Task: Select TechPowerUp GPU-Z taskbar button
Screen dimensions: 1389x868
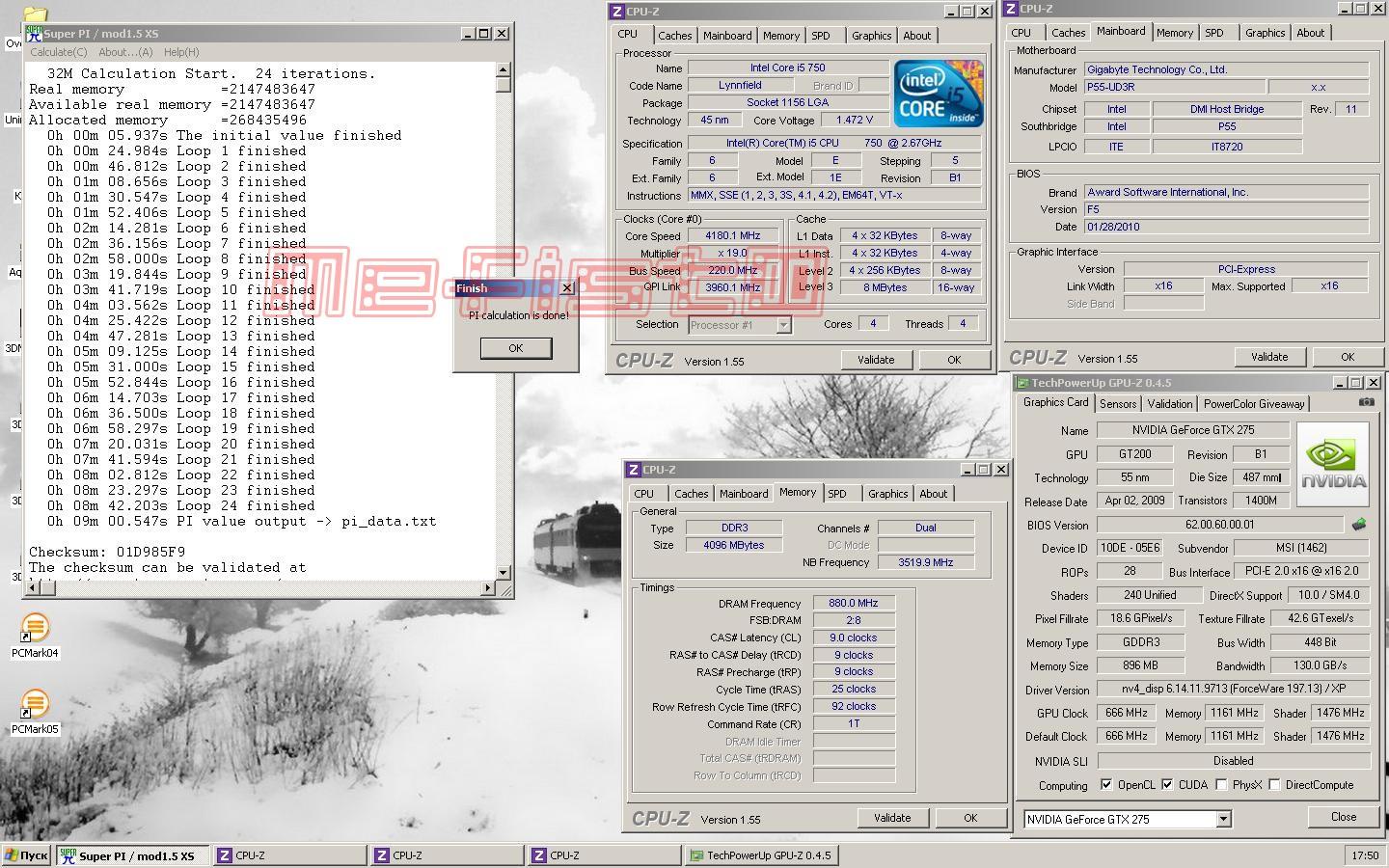Action: [761, 855]
